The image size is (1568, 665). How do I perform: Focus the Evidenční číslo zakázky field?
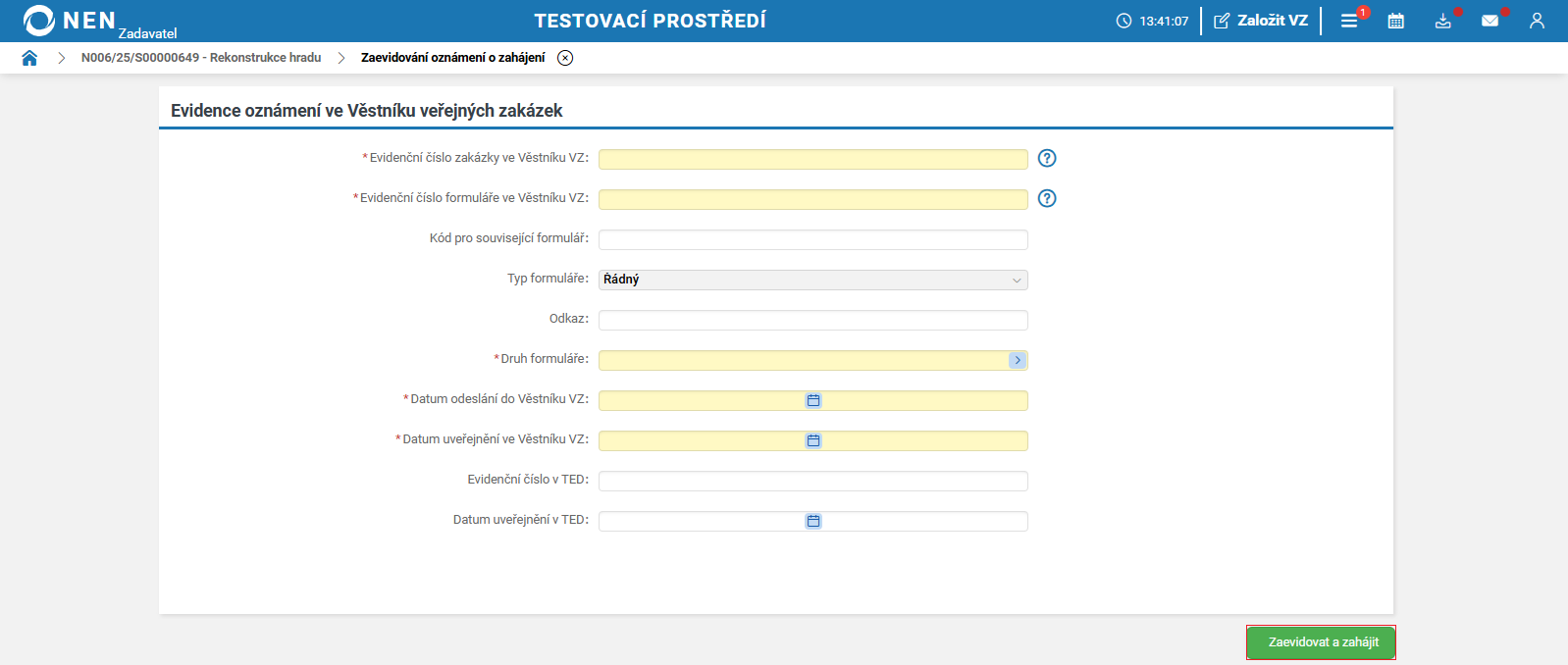(x=812, y=159)
